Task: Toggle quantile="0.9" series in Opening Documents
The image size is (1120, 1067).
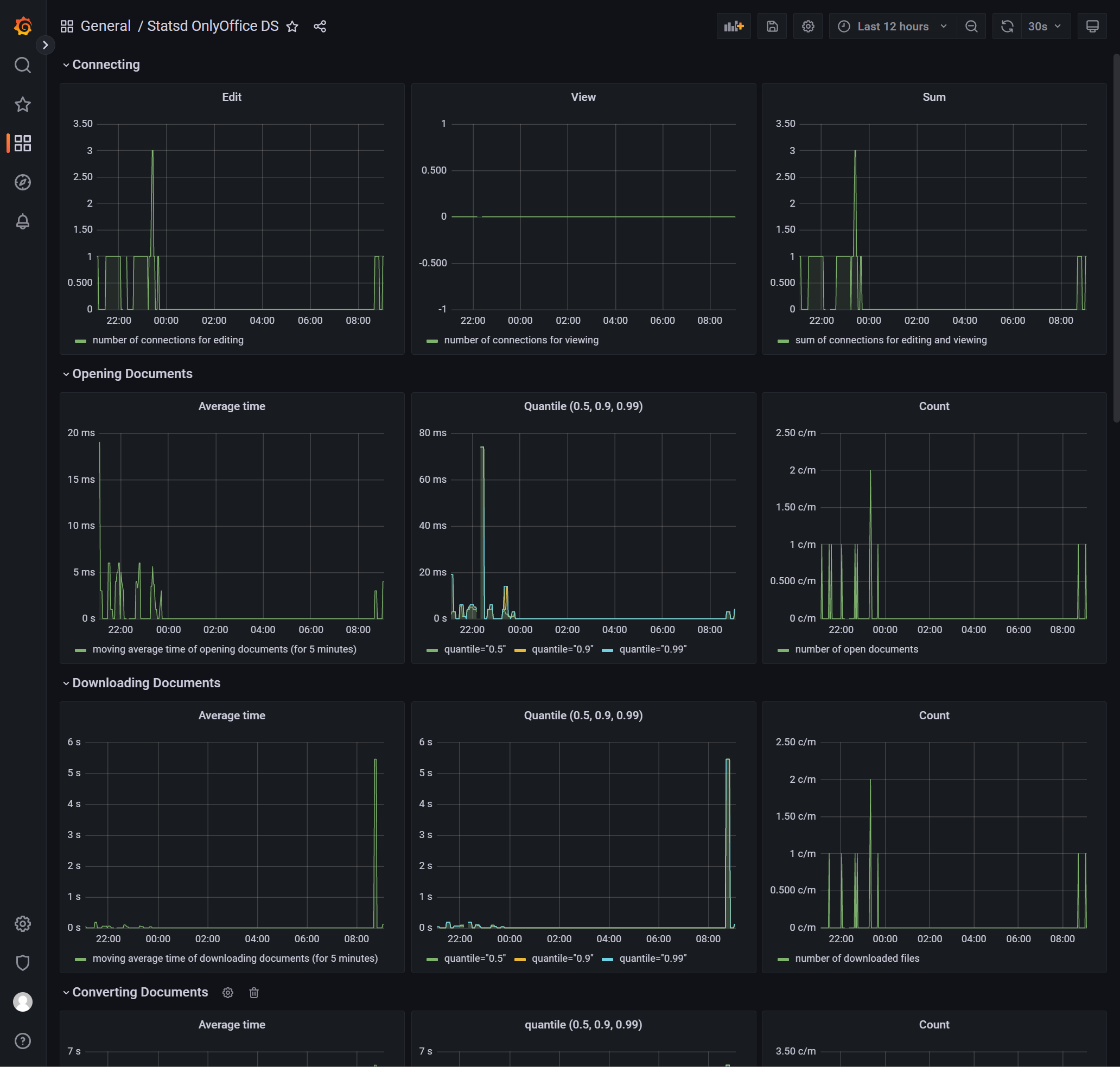Action: [x=562, y=649]
